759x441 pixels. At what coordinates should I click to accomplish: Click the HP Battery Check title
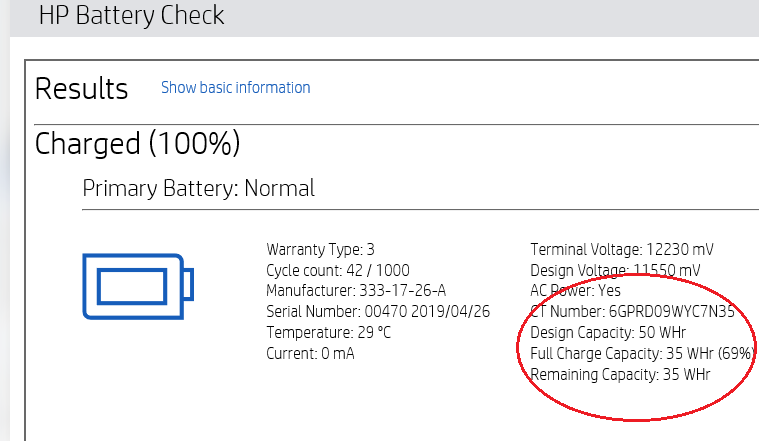coord(131,15)
